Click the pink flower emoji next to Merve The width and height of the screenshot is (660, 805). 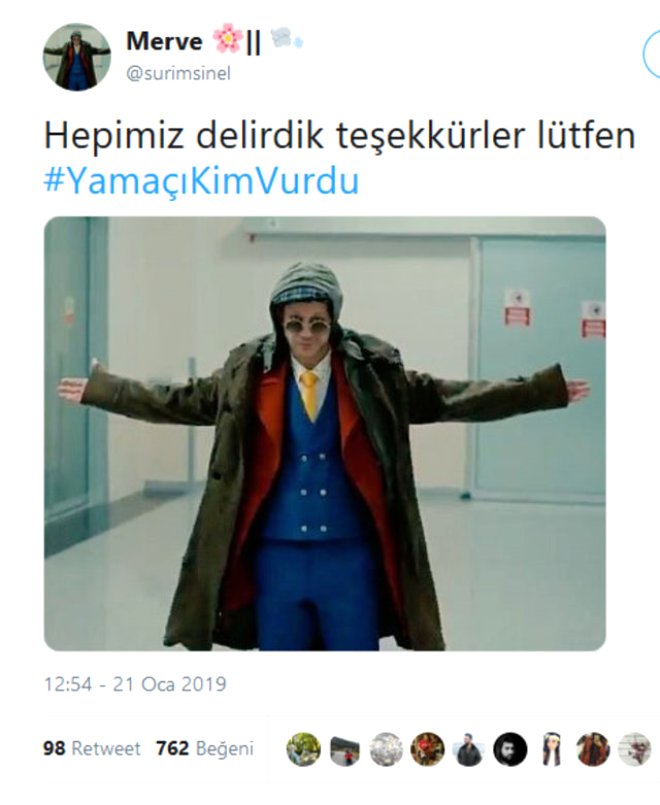coord(227,39)
